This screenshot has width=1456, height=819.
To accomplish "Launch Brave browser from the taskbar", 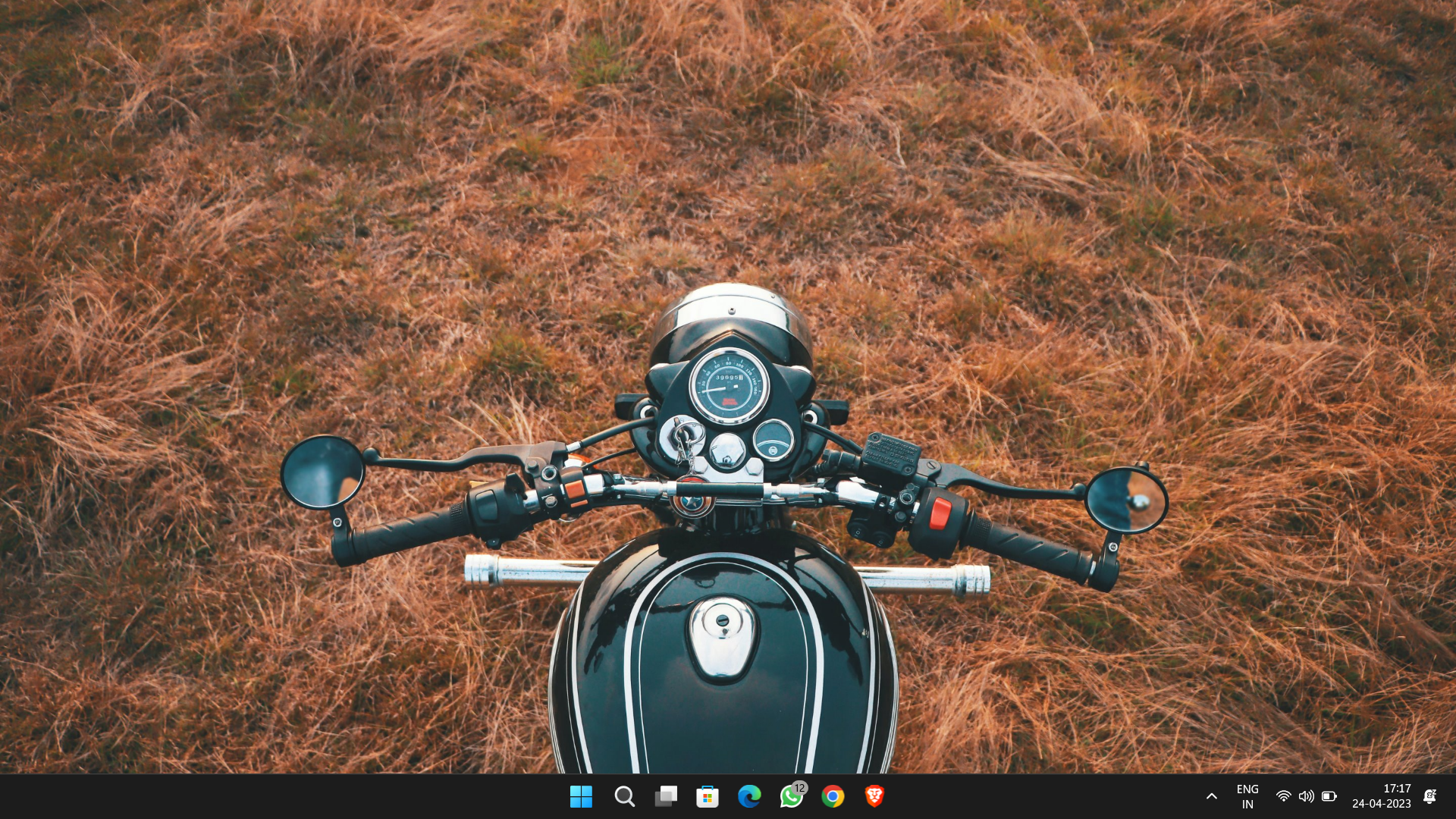I will 874,796.
